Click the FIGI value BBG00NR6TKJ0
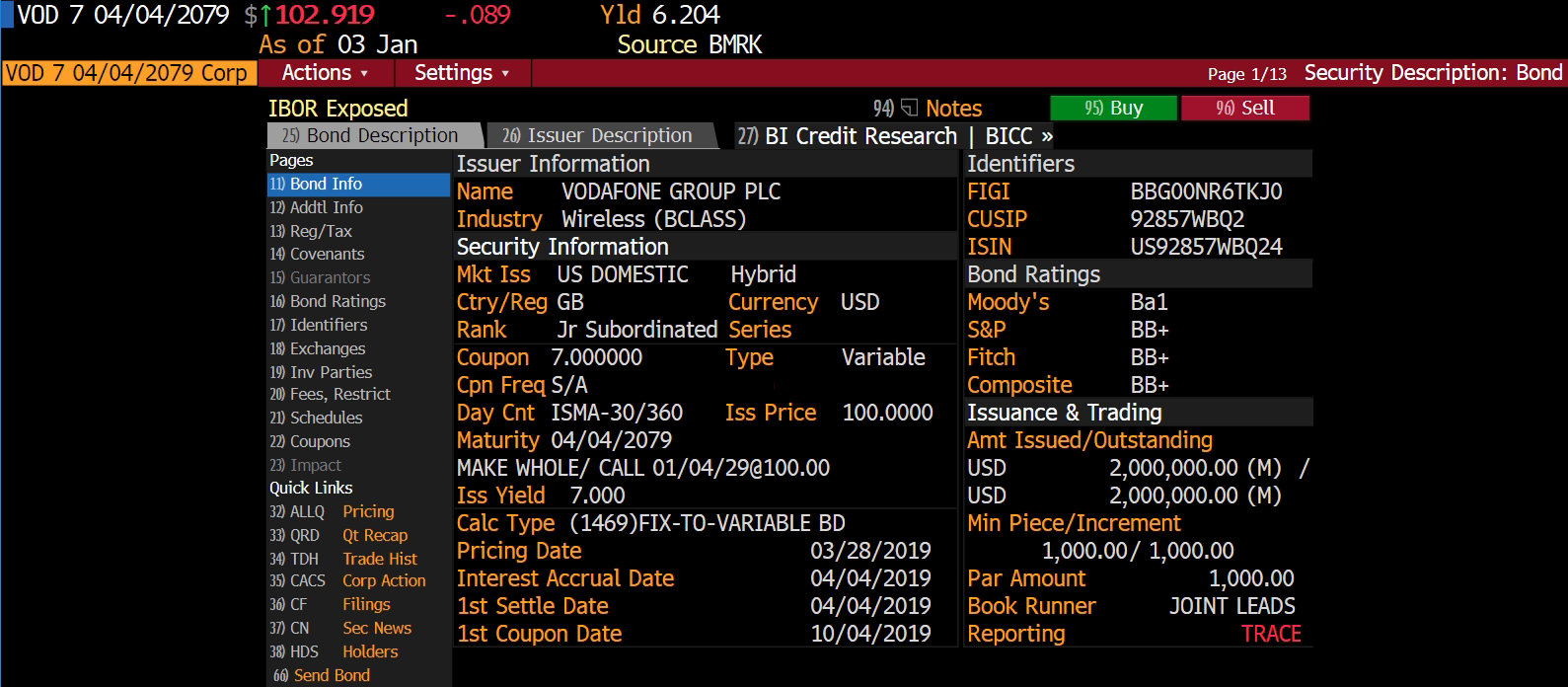The height and width of the screenshot is (687, 1568). pos(1206,191)
